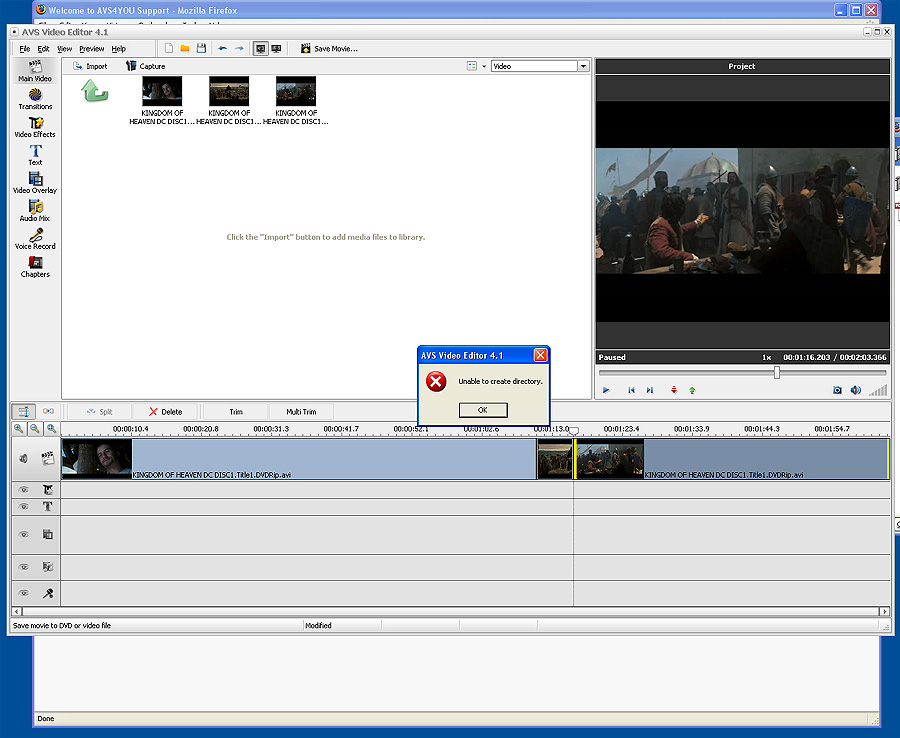Expand the library view options arrow
Viewport: 900px width, 738px height.
484,66
